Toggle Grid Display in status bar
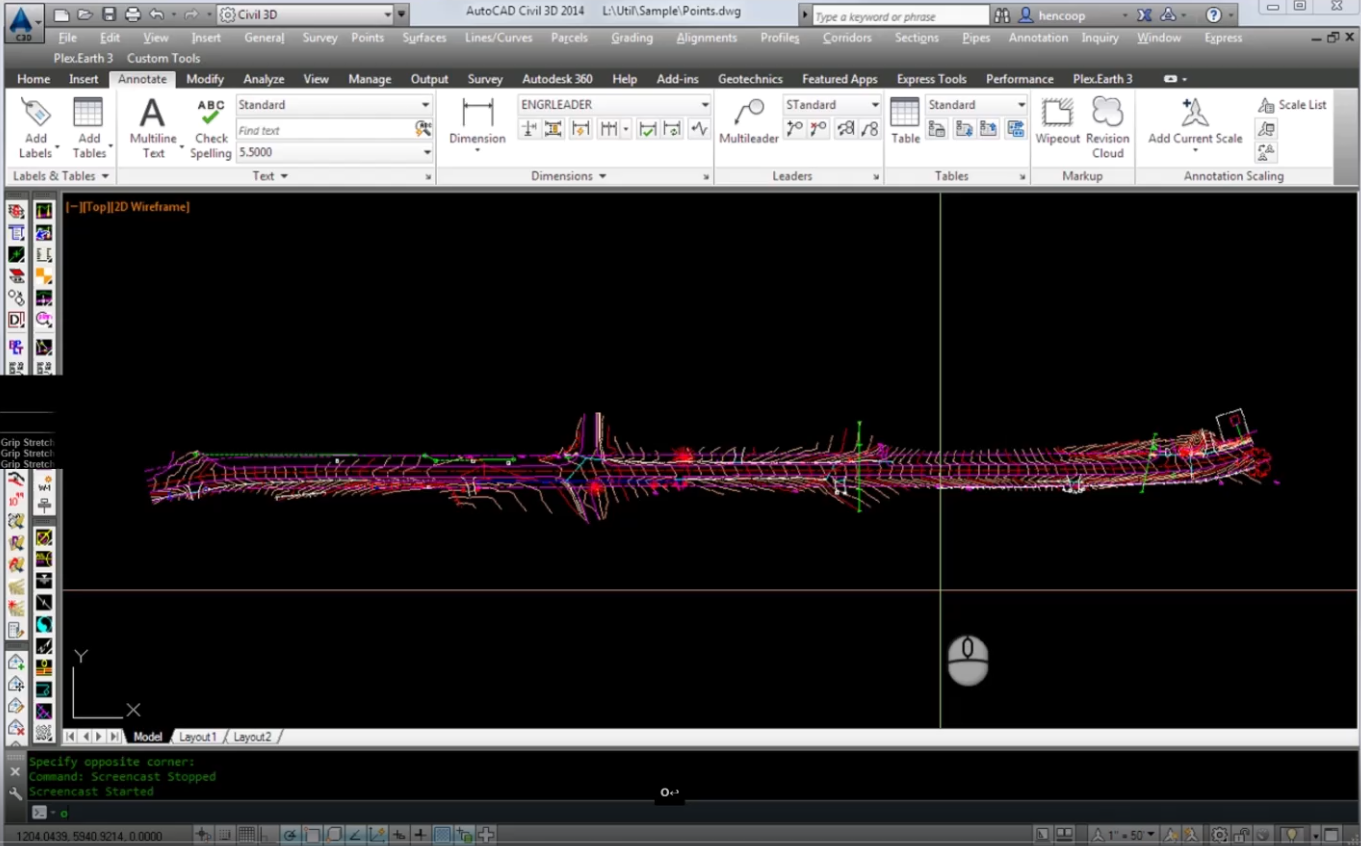Screen dimensions: 1361x846 246,835
